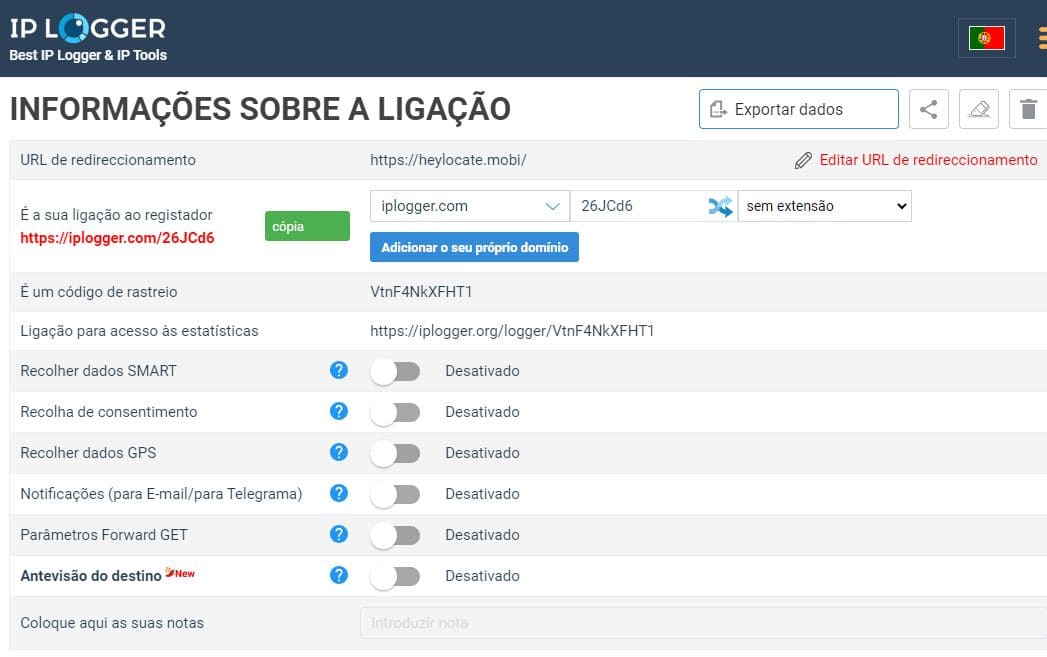Click help icon for Parâmetros Forward GET

point(339,535)
